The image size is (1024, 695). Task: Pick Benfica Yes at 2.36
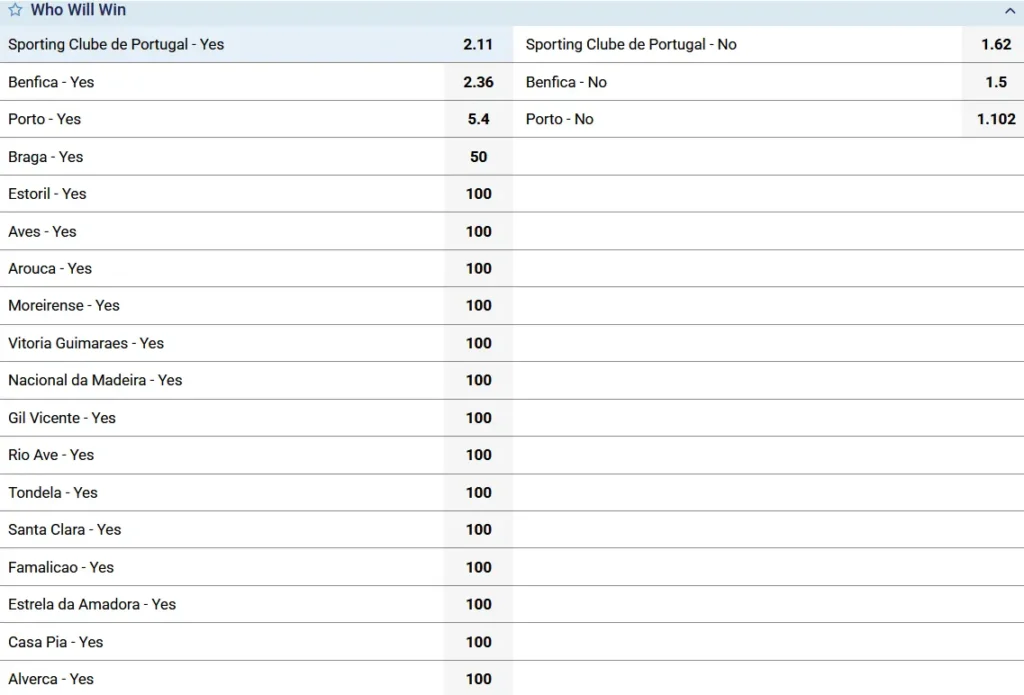click(x=478, y=82)
